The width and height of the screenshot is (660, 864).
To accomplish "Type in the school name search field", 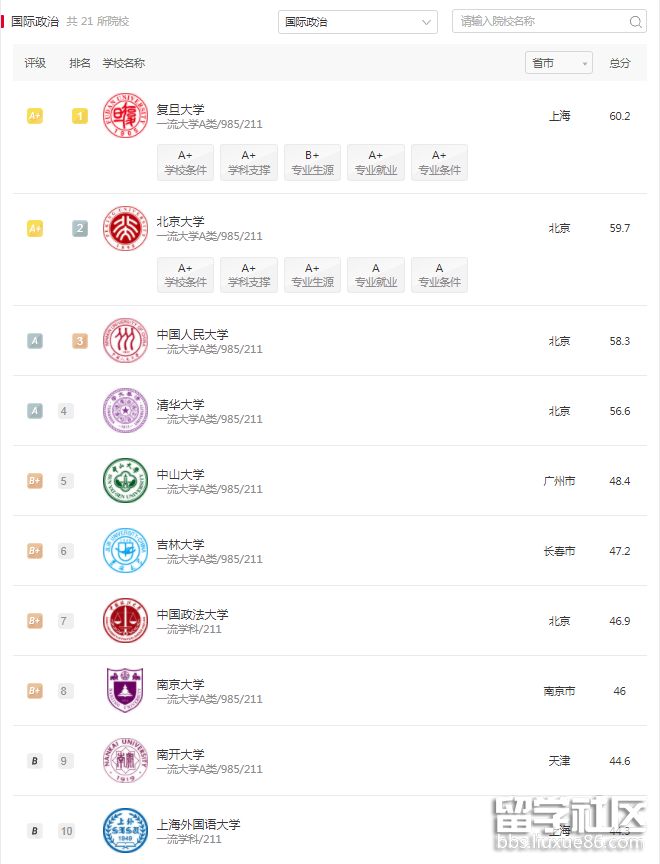I will point(540,22).
